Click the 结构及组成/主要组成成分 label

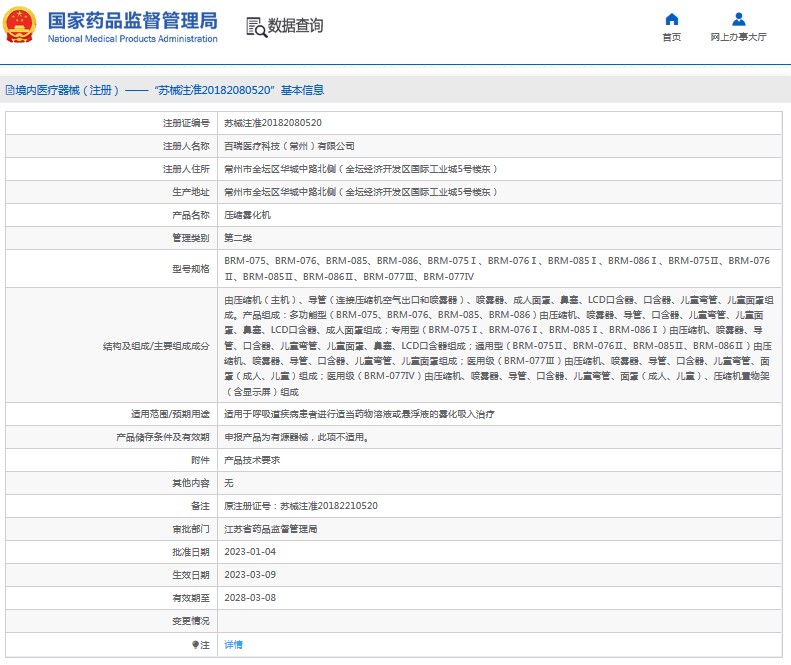coord(156,346)
